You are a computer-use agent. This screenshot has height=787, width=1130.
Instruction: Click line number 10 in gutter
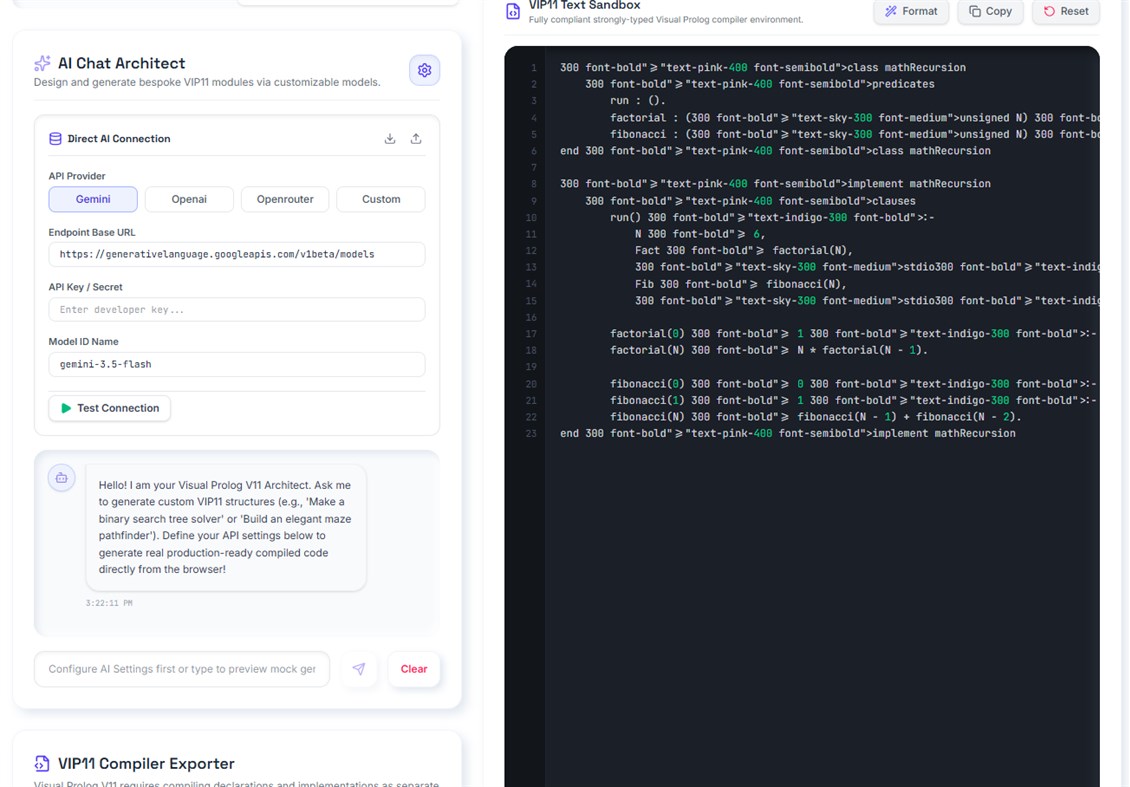[531, 218]
